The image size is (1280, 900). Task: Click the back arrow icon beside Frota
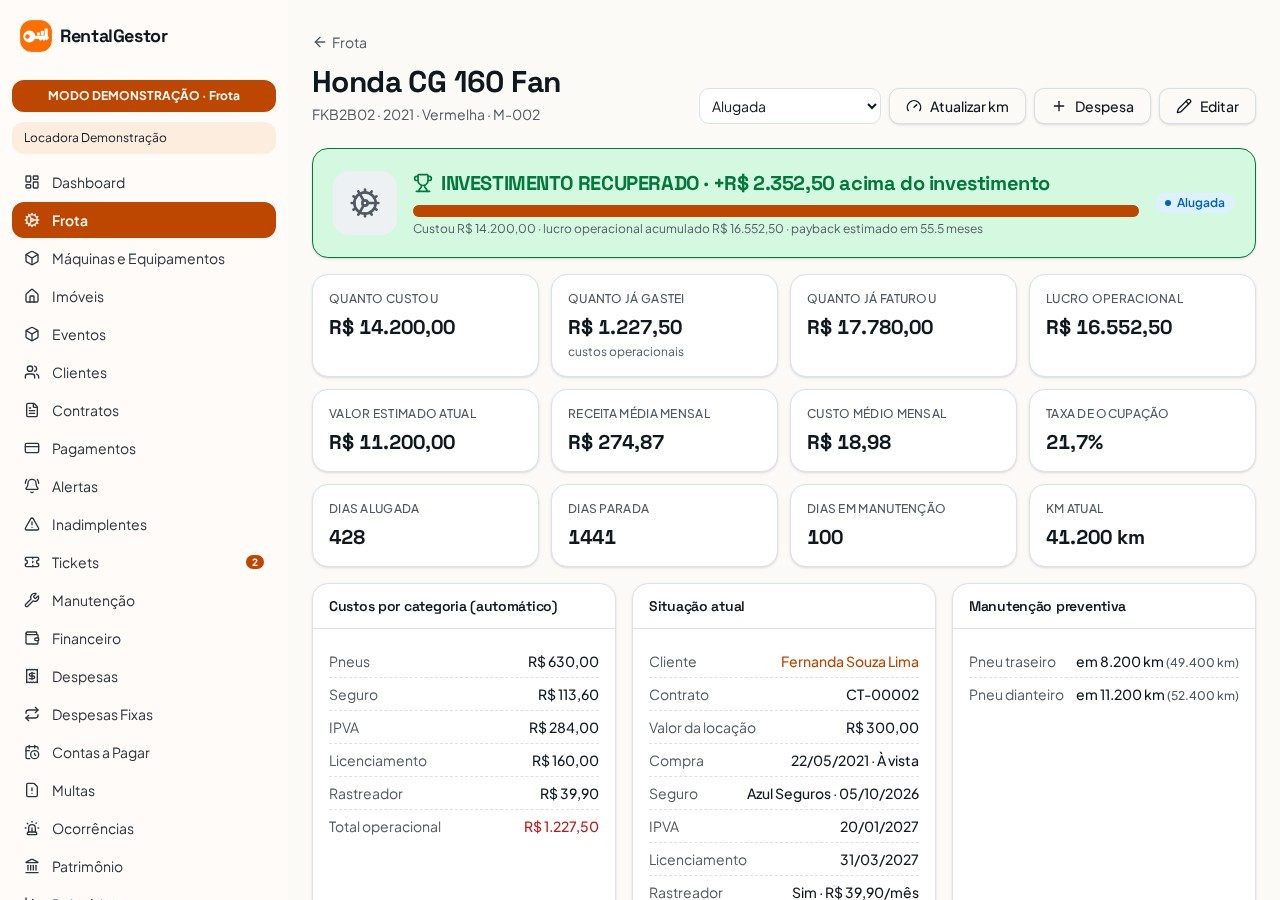pos(320,42)
